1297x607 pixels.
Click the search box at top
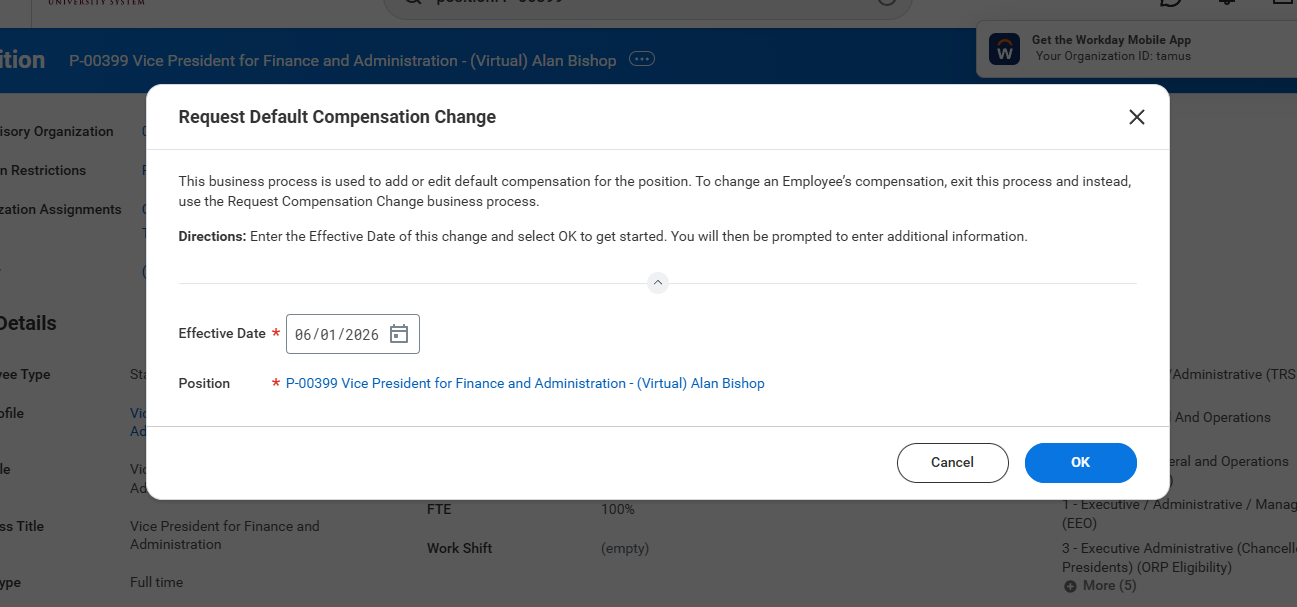coord(650,3)
